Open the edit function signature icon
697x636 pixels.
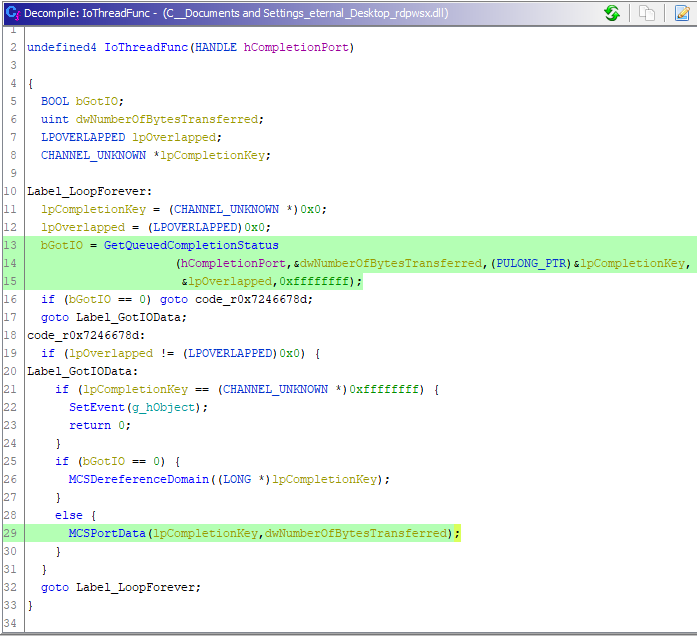pyautogui.click(x=682, y=13)
